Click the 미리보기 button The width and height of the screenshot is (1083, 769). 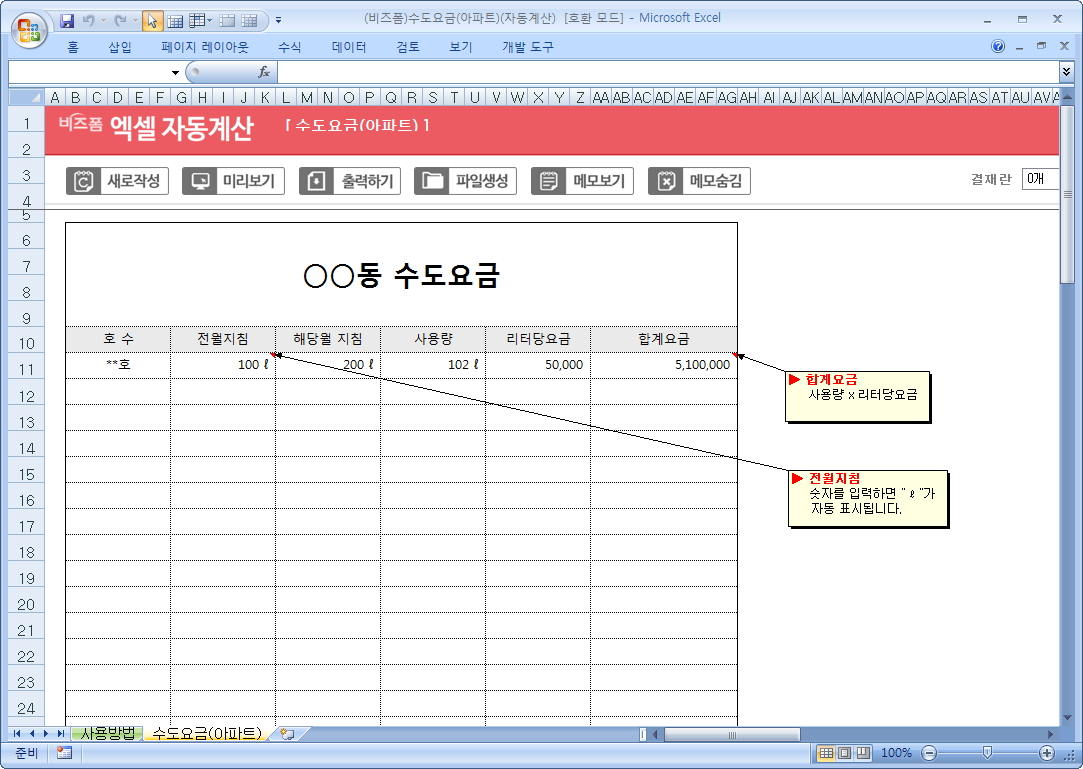(x=233, y=181)
